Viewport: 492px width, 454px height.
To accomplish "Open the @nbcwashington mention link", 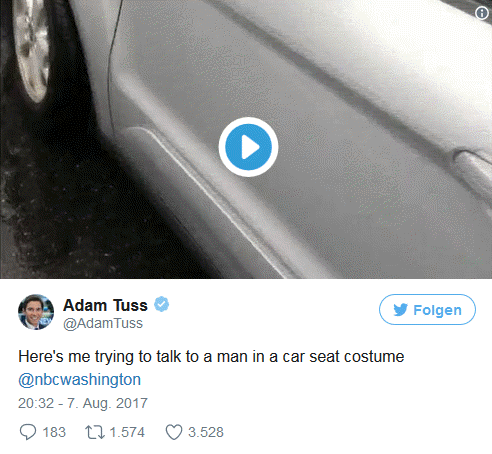I will pos(79,380).
